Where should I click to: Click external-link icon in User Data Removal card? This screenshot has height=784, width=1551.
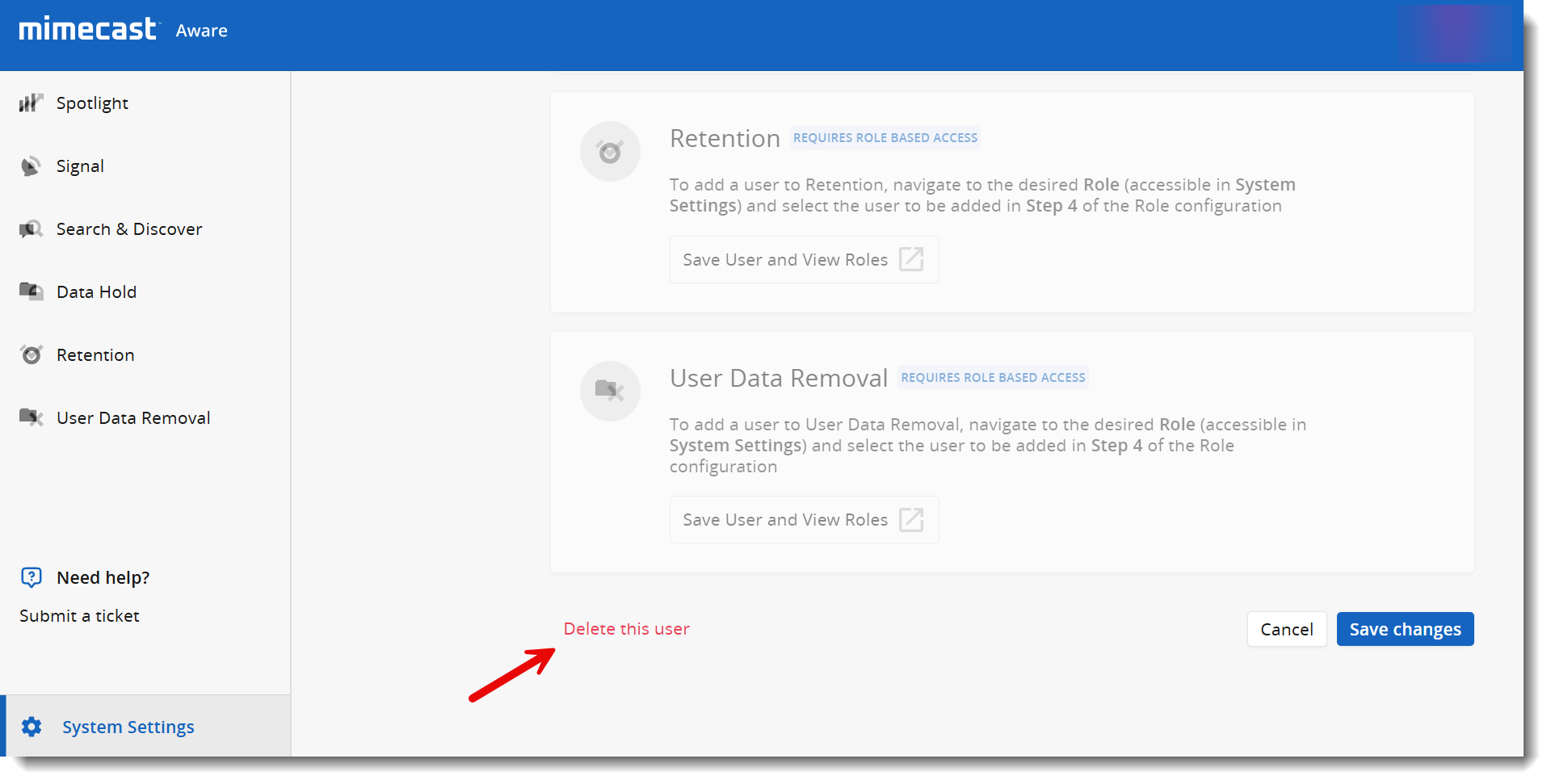coord(911,519)
